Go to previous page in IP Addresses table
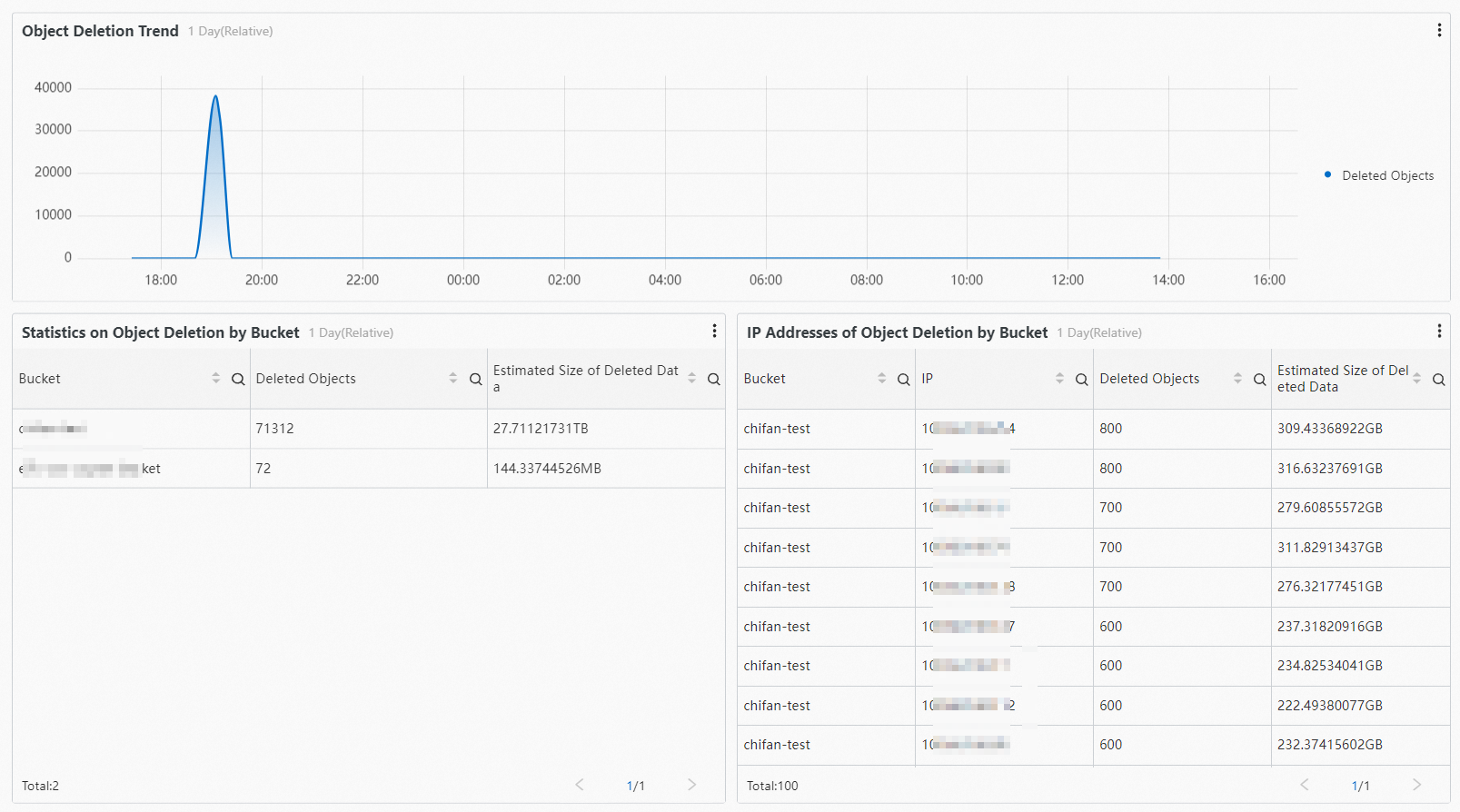 [1305, 785]
